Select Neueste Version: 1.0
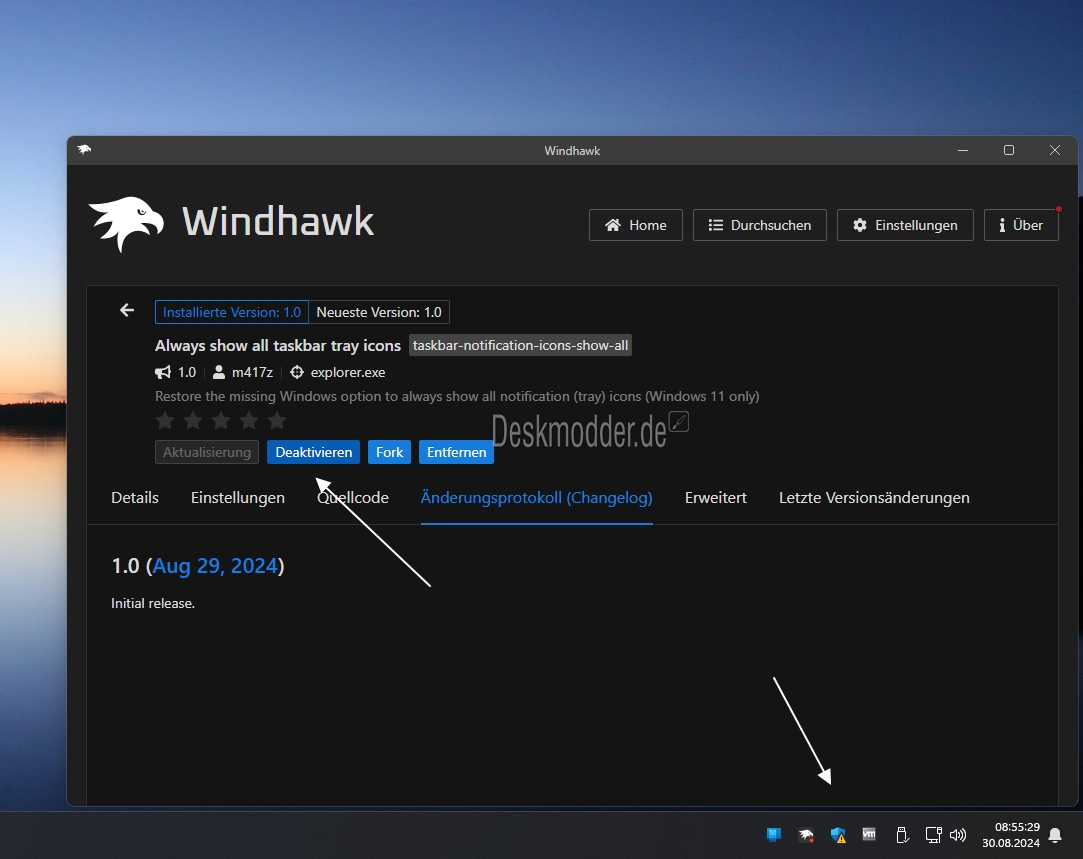Image resolution: width=1083 pixels, height=859 pixels. 379,312
